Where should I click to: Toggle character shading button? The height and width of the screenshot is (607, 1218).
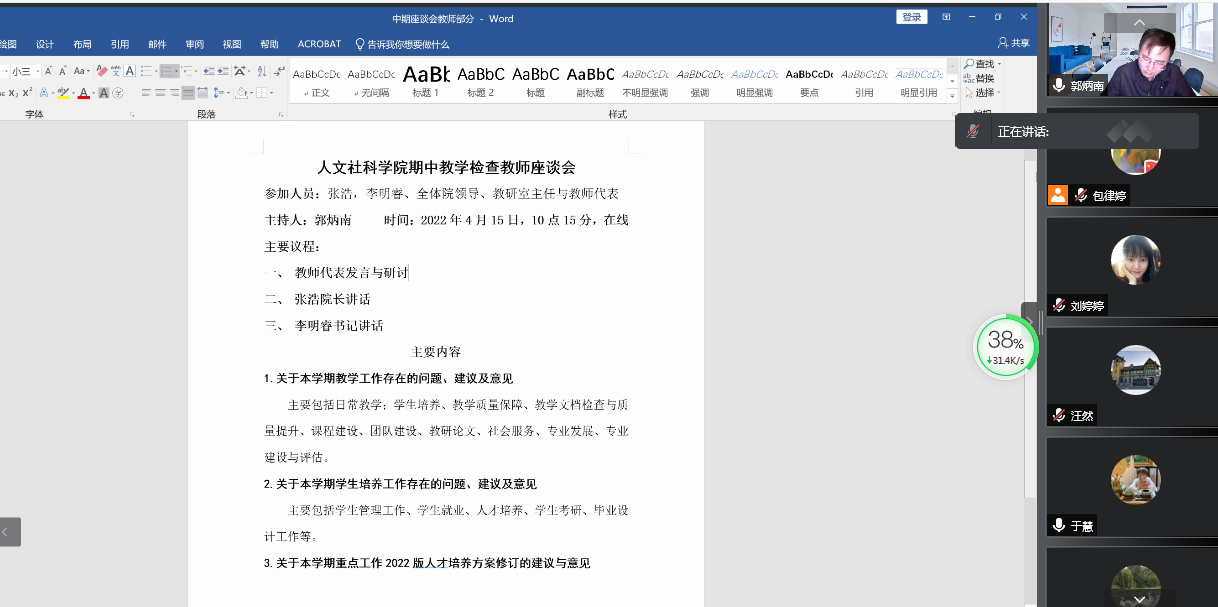point(103,93)
